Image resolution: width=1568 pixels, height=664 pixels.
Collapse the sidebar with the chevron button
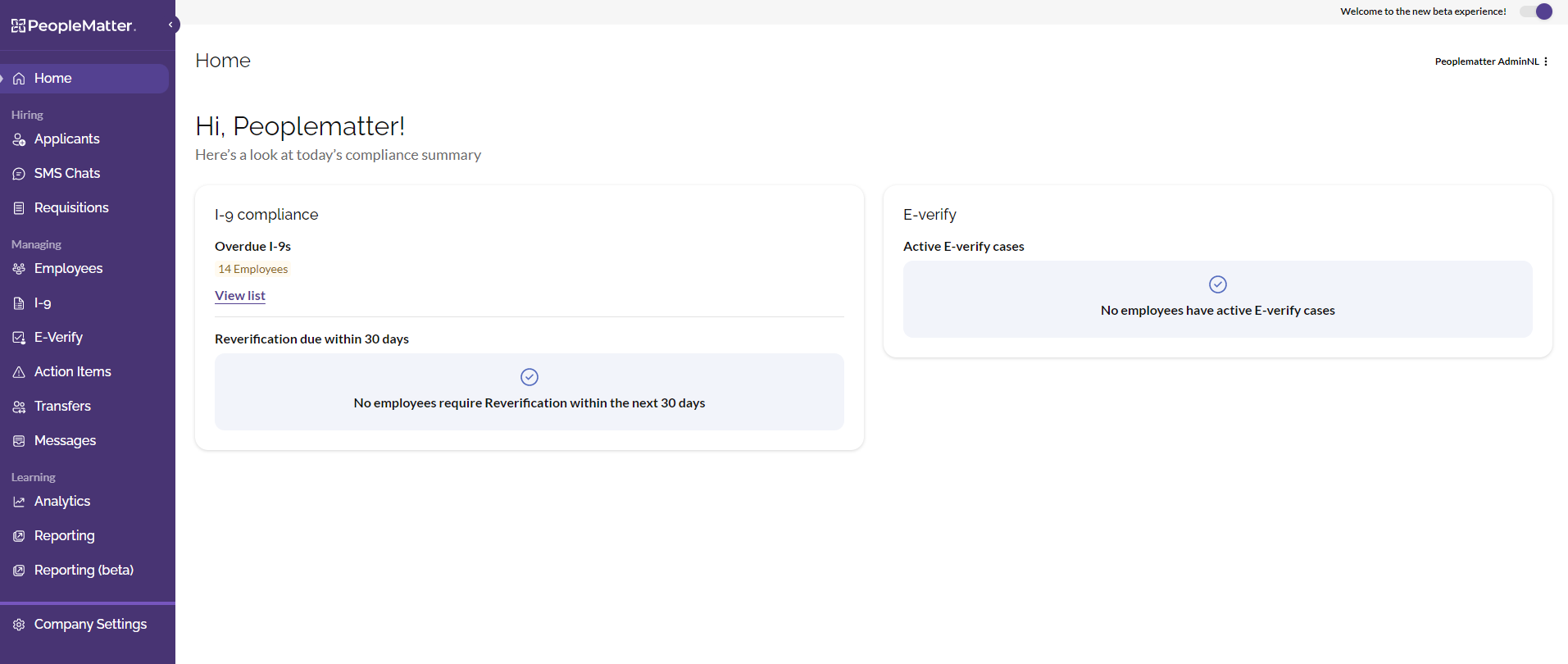point(171,25)
